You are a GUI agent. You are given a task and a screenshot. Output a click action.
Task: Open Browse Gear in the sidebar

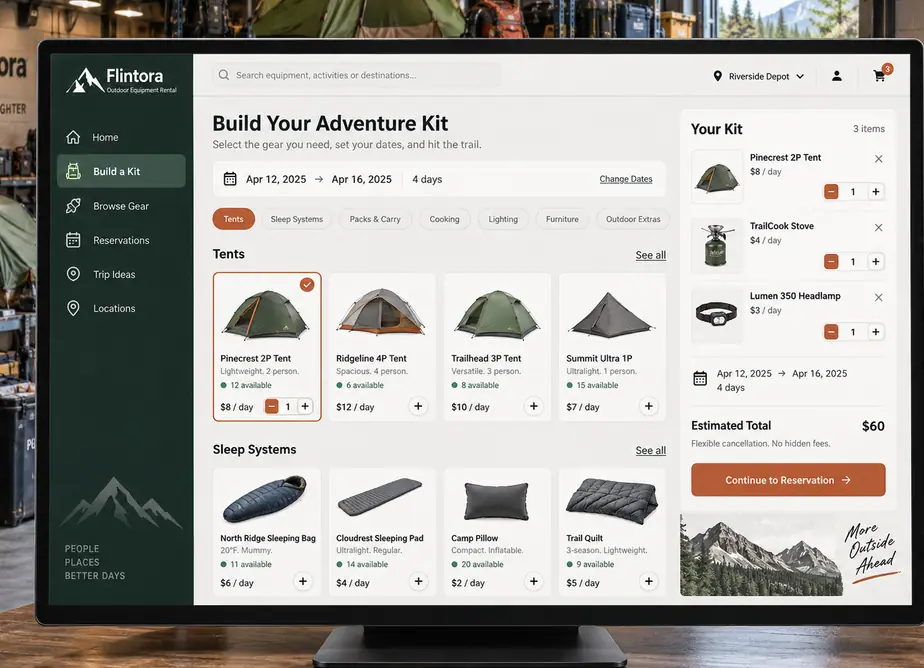tap(121, 206)
